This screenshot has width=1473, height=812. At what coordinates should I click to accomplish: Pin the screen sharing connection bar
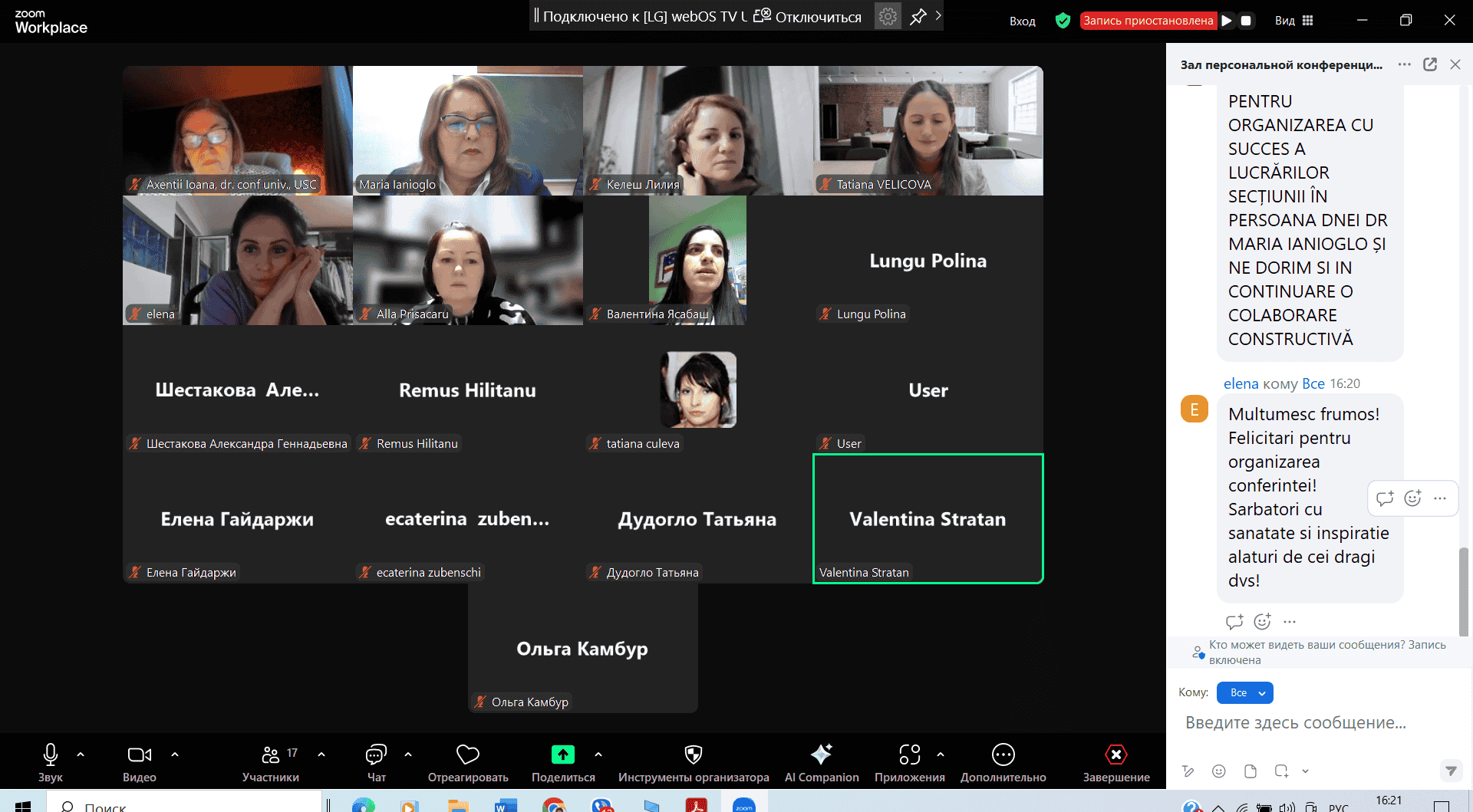pos(918,17)
